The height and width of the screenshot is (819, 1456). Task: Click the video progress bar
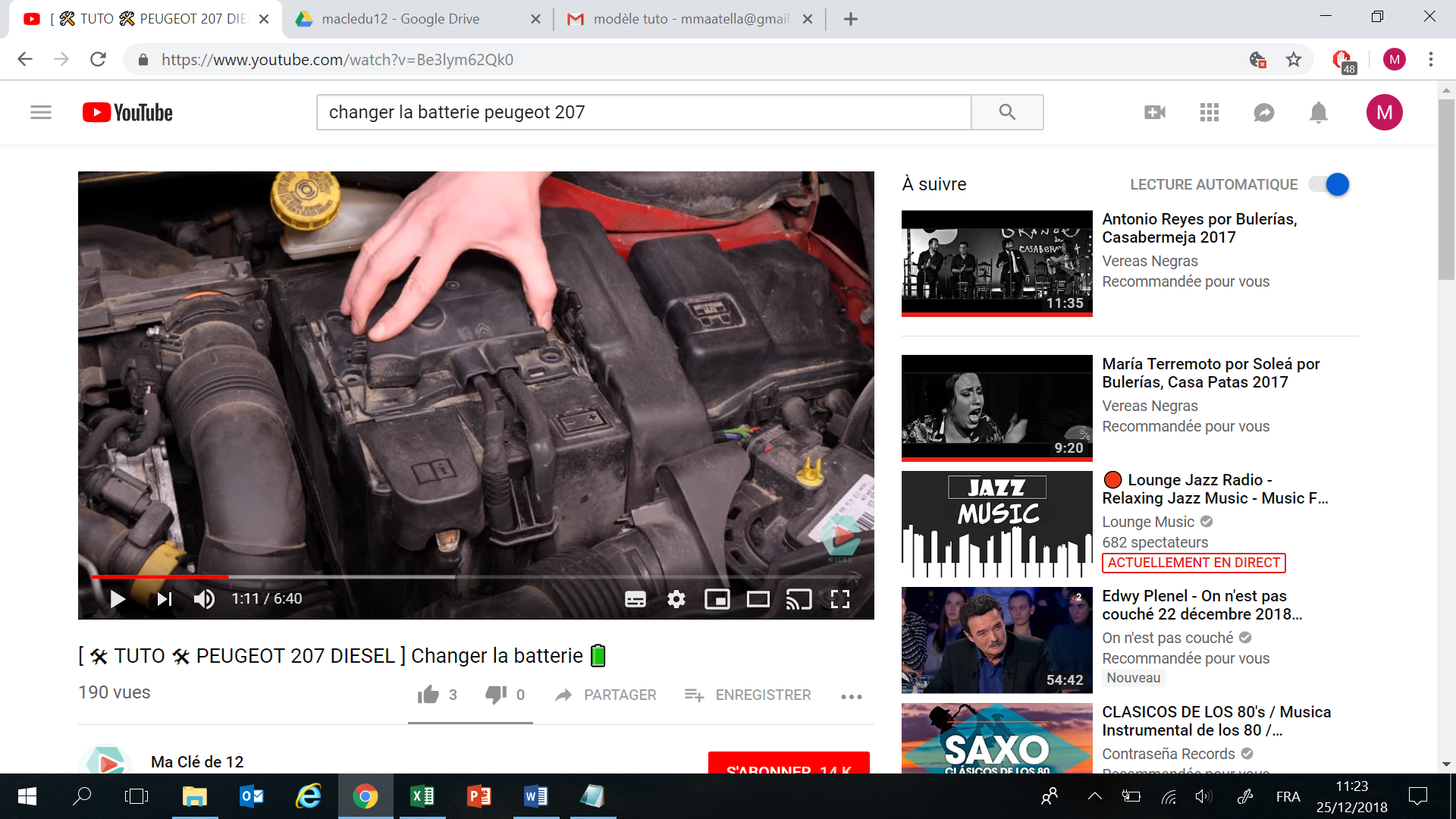click(x=476, y=577)
